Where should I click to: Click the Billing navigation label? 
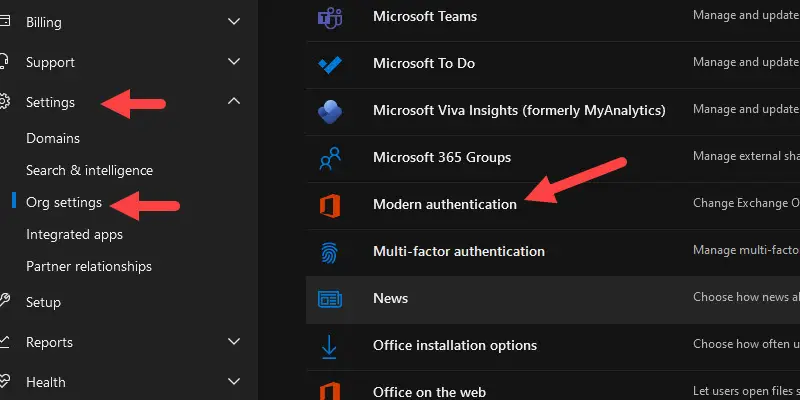click(44, 22)
